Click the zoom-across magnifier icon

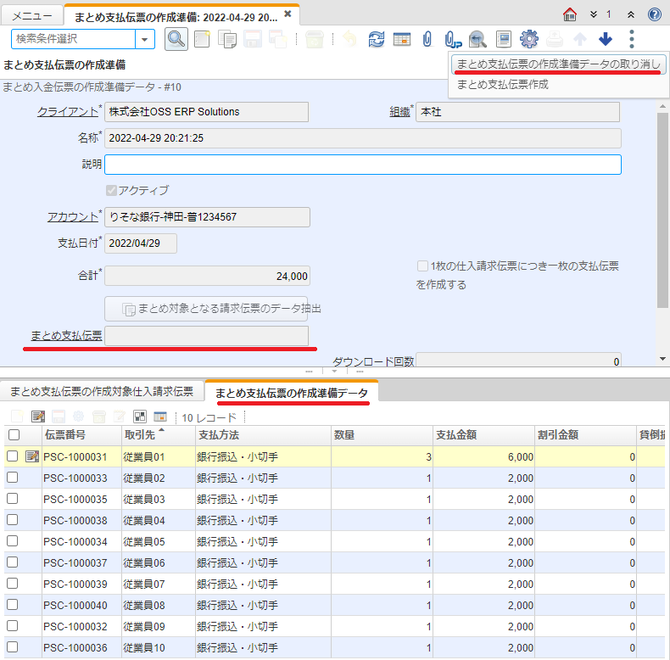pyautogui.click(x=478, y=40)
